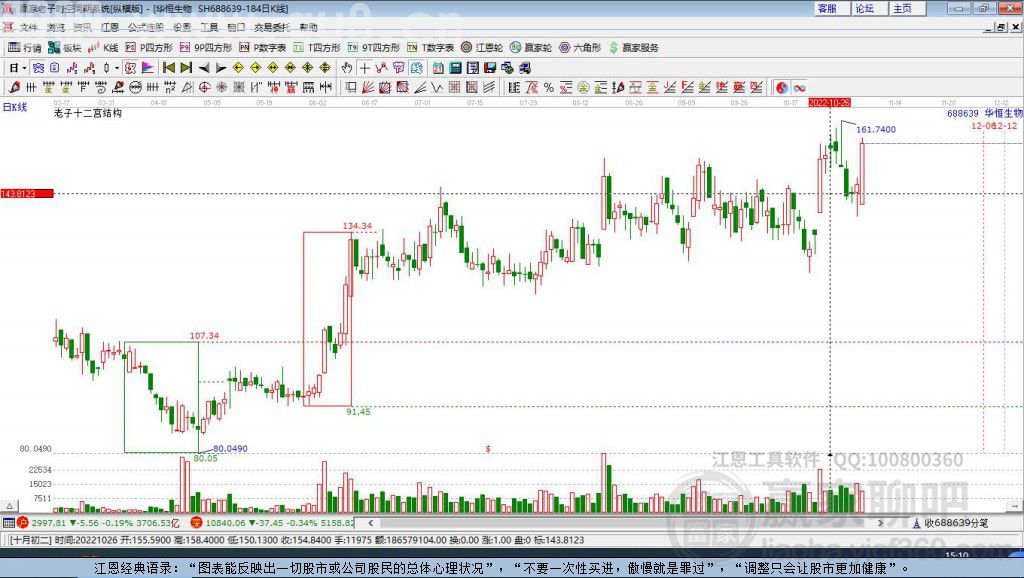Open the 9P四方形 tool
The width and height of the screenshot is (1024, 578).
tap(206, 48)
